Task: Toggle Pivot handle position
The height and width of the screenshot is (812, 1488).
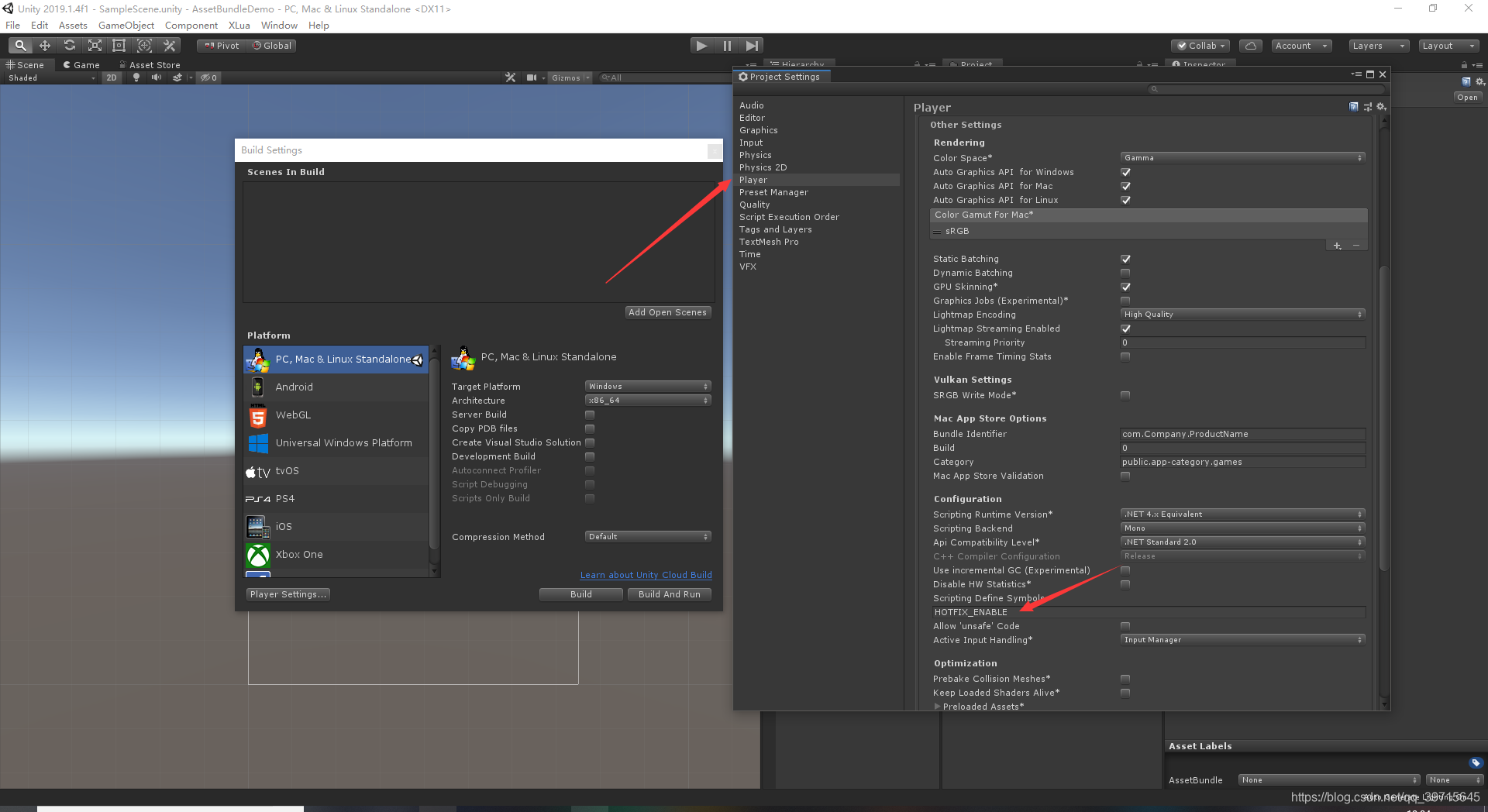Action: [x=222, y=46]
